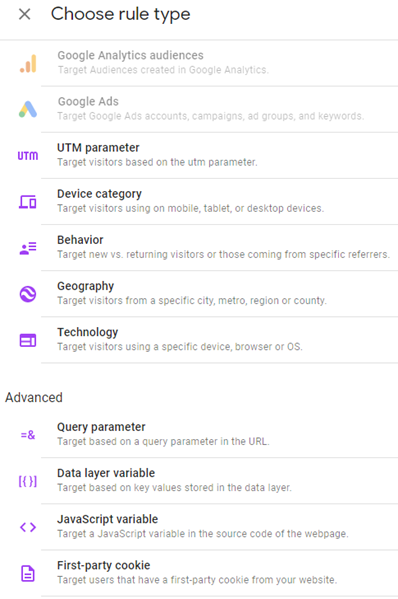This screenshot has height=599, width=398.
Task: Click the Device category devices icon
Action: click(28, 202)
